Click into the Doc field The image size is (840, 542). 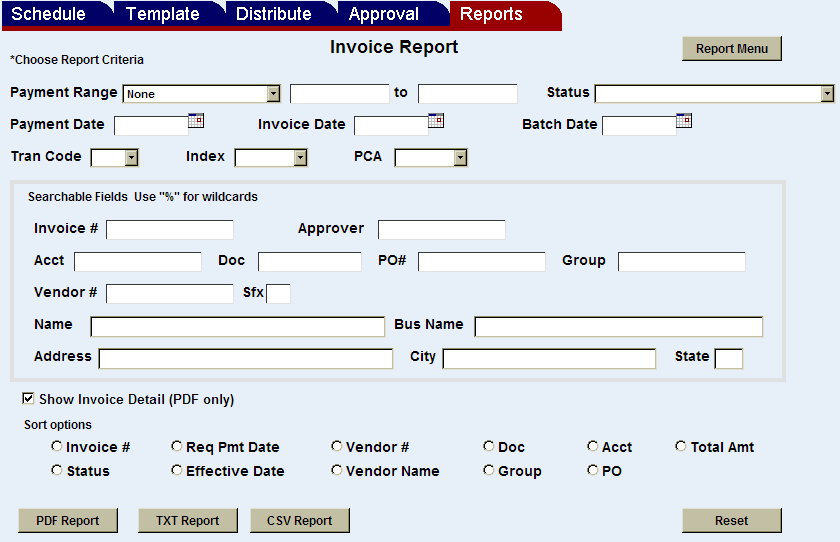[310, 262]
